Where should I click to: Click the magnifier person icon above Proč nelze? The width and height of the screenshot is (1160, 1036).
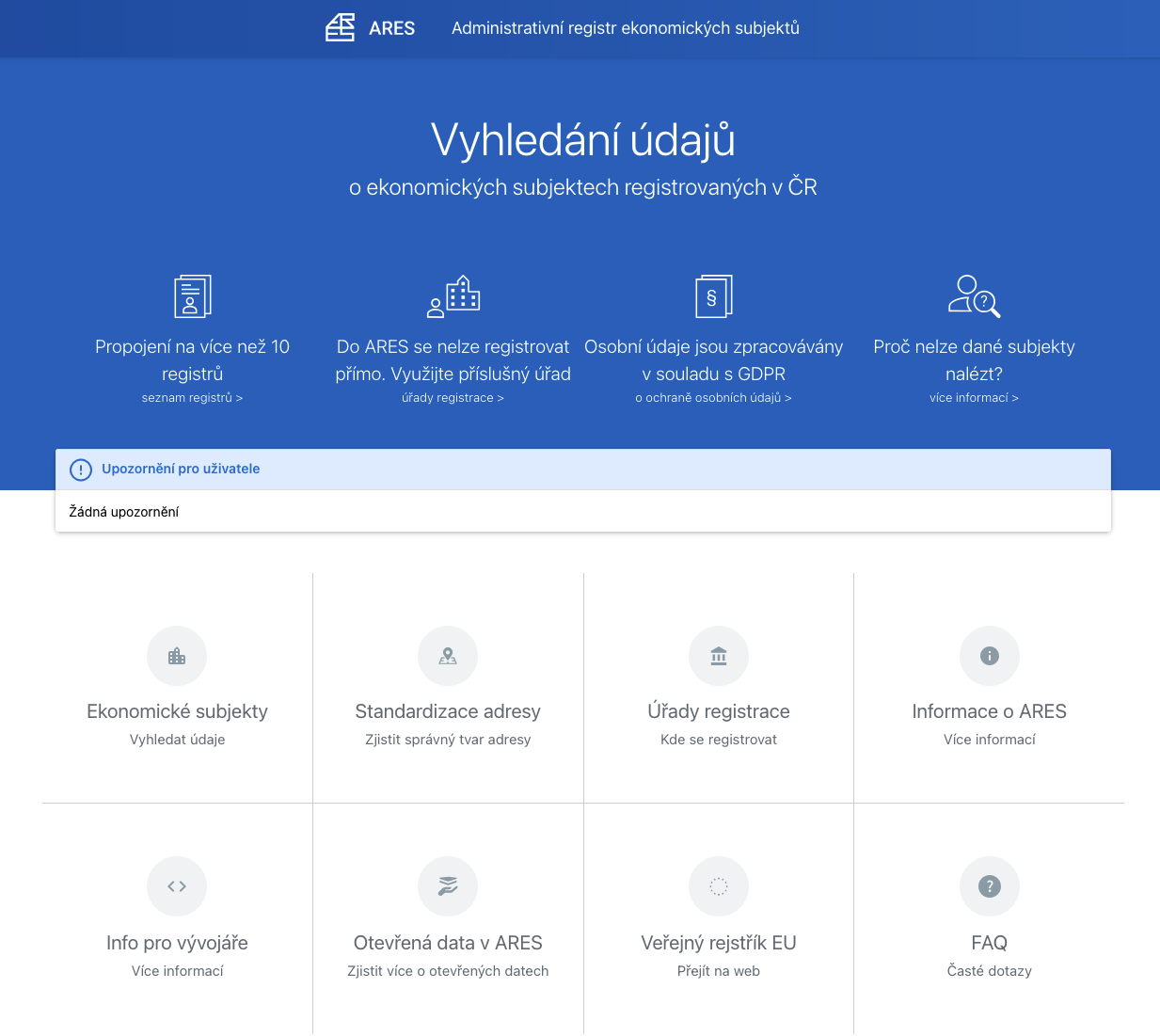coord(974,296)
